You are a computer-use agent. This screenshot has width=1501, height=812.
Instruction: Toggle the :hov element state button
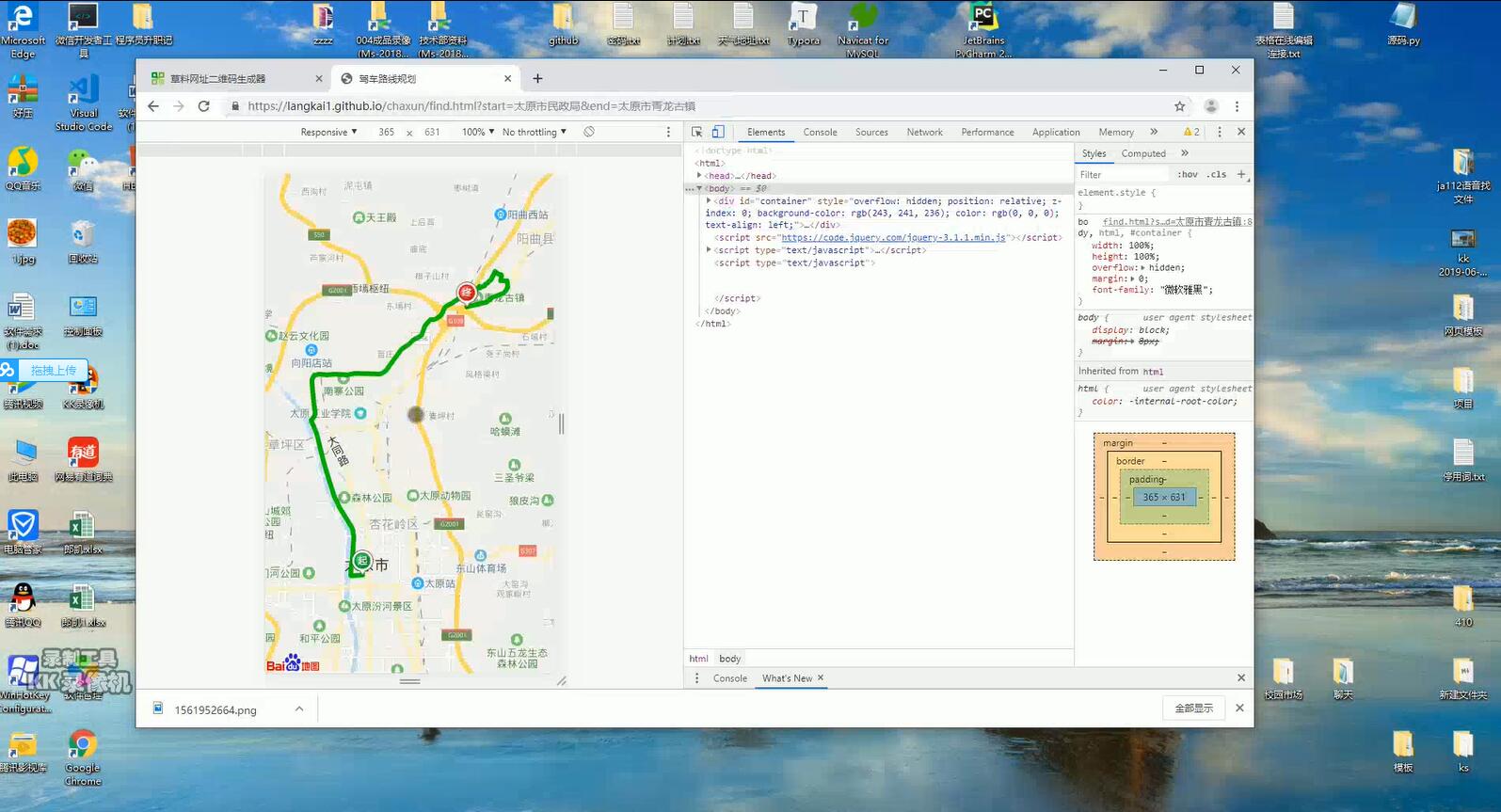(1187, 174)
